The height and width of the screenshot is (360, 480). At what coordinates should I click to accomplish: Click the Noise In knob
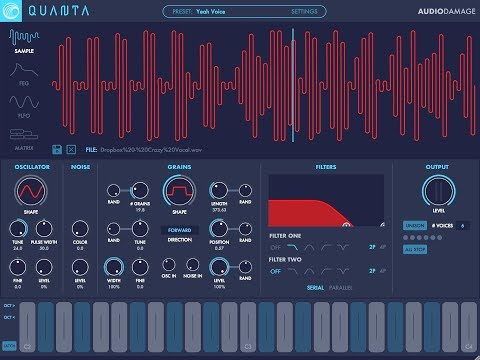[x=192, y=265]
